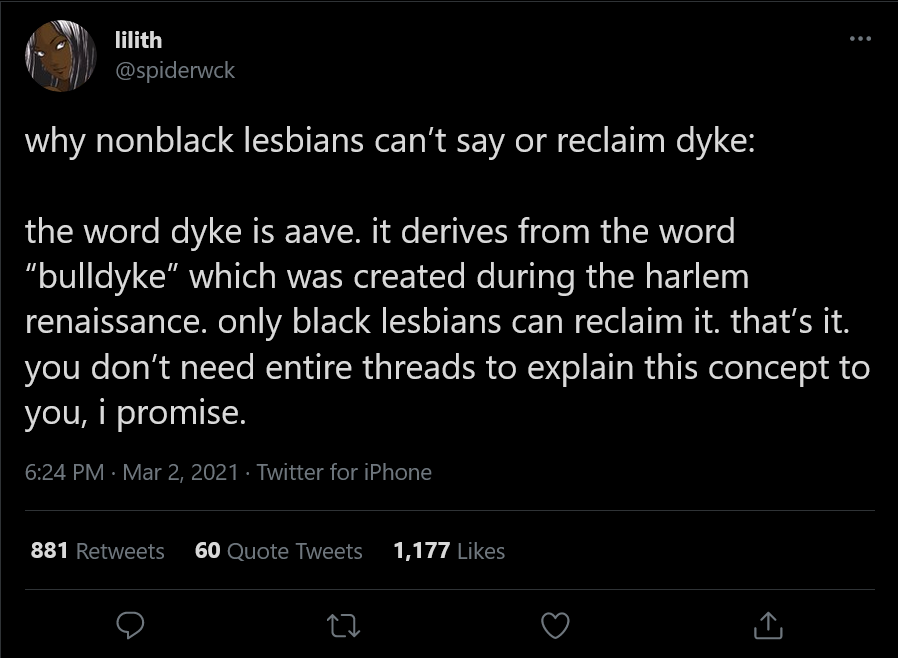Click the display name lilith
898x658 pixels.
139,40
